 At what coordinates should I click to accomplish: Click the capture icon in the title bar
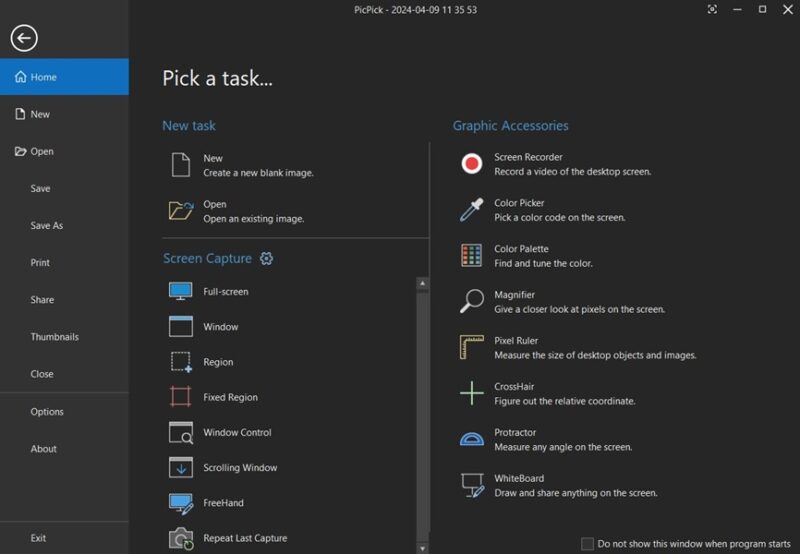[x=712, y=9]
